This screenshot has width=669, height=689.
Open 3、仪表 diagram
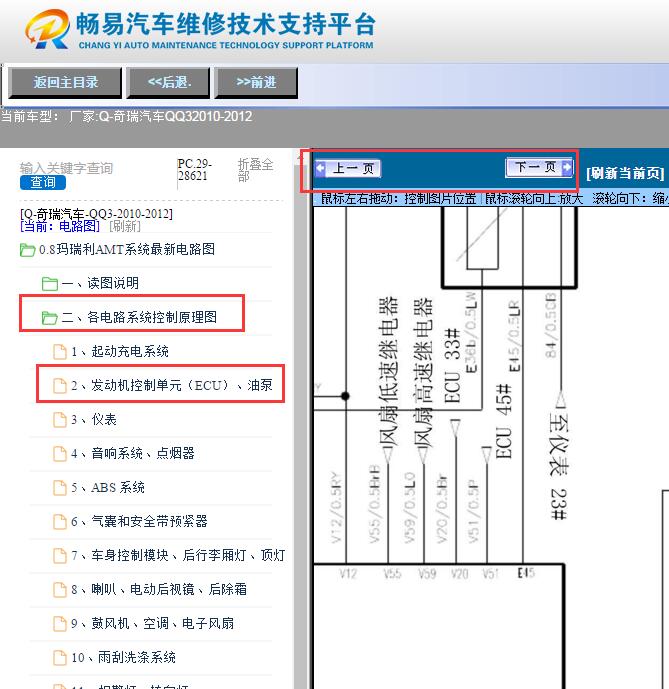94,420
